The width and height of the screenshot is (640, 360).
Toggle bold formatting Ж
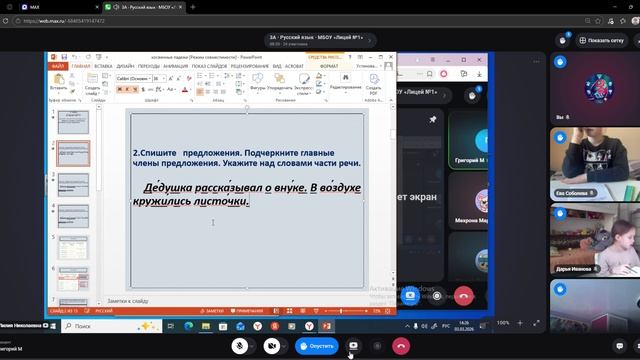[x=120, y=89]
